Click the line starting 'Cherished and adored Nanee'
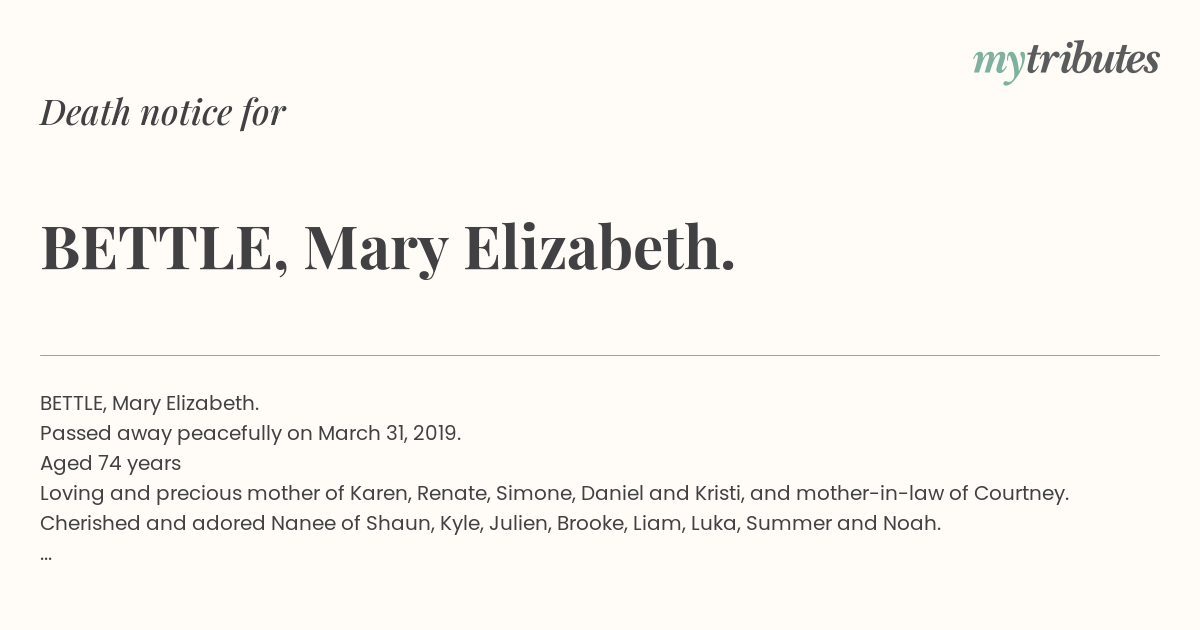This screenshot has width=1200, height=630. 490,523
